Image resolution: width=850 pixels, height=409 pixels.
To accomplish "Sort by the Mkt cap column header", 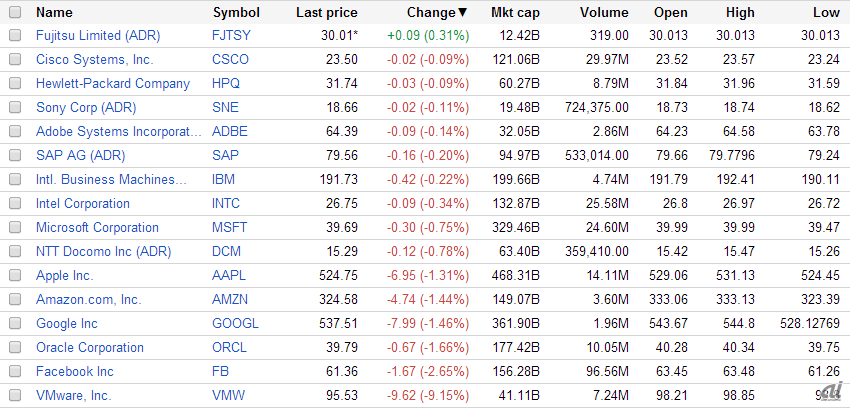I will coord(515,13).
